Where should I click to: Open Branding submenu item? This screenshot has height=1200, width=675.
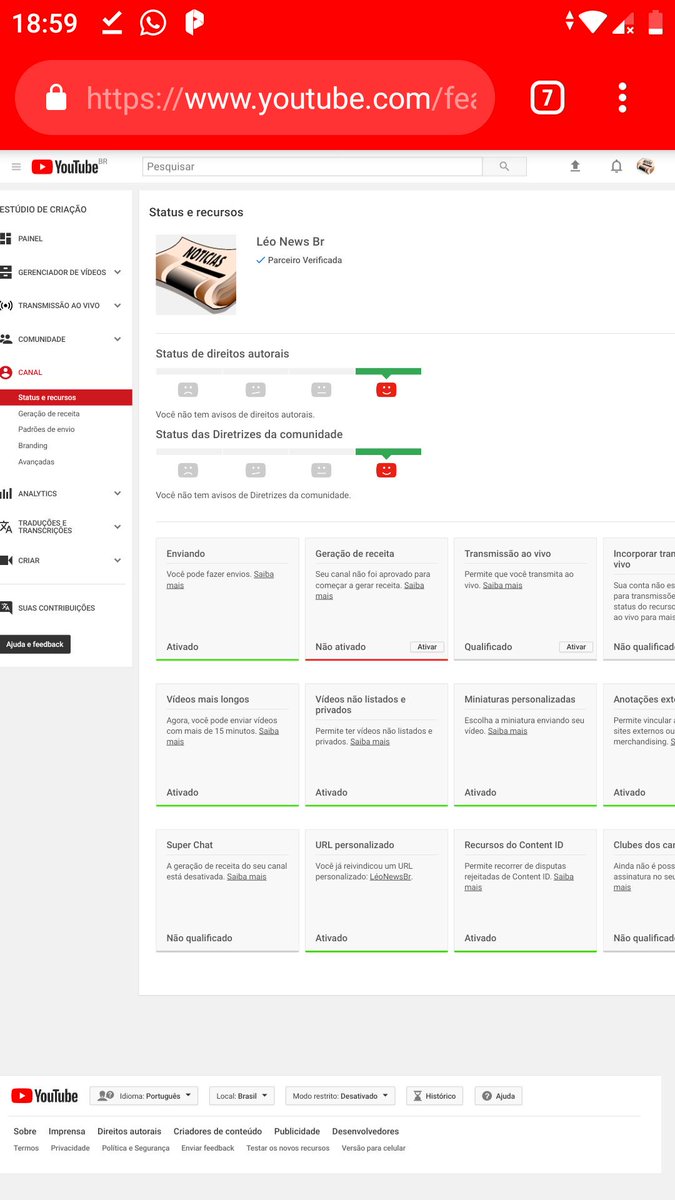(33, 446)
